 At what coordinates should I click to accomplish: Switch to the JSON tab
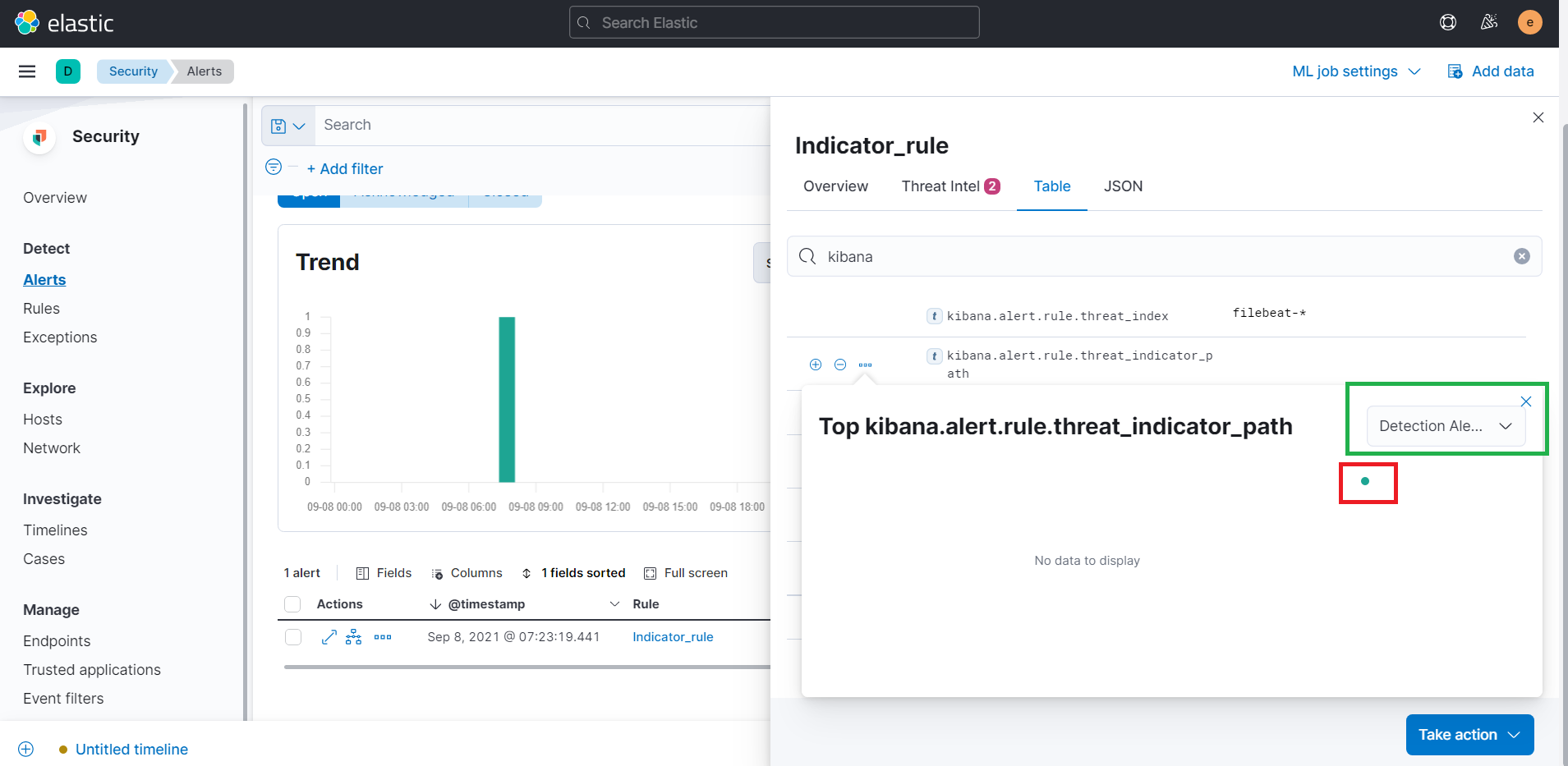pos(1122,186)
